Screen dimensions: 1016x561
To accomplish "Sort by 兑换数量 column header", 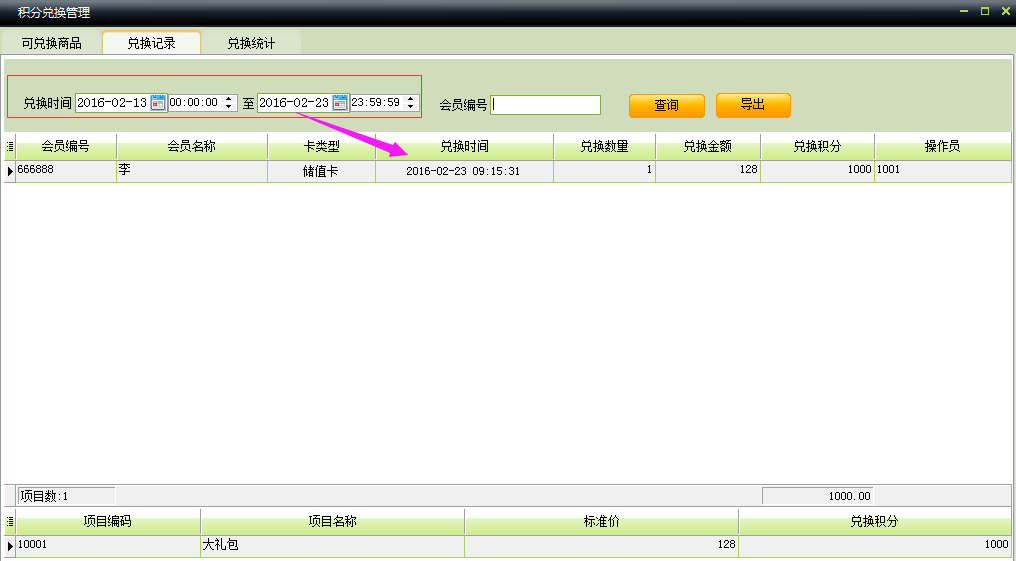I will click(605, 147).
